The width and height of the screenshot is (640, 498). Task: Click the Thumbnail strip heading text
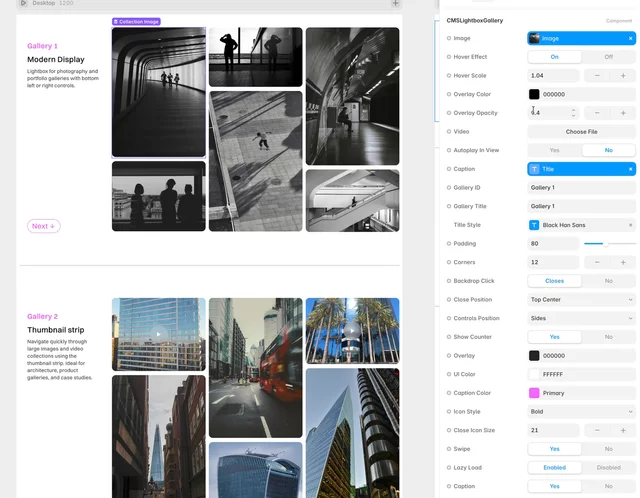tap(56, 330)
